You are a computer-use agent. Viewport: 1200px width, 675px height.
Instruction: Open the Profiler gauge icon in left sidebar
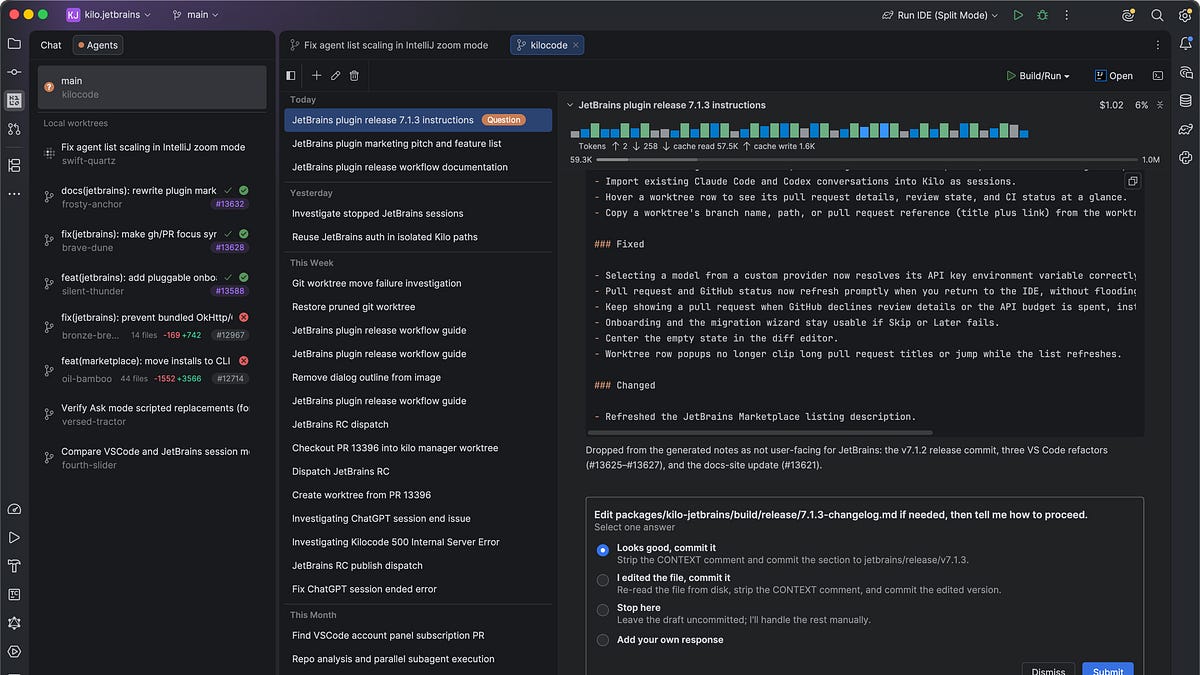tap(14, 509)
